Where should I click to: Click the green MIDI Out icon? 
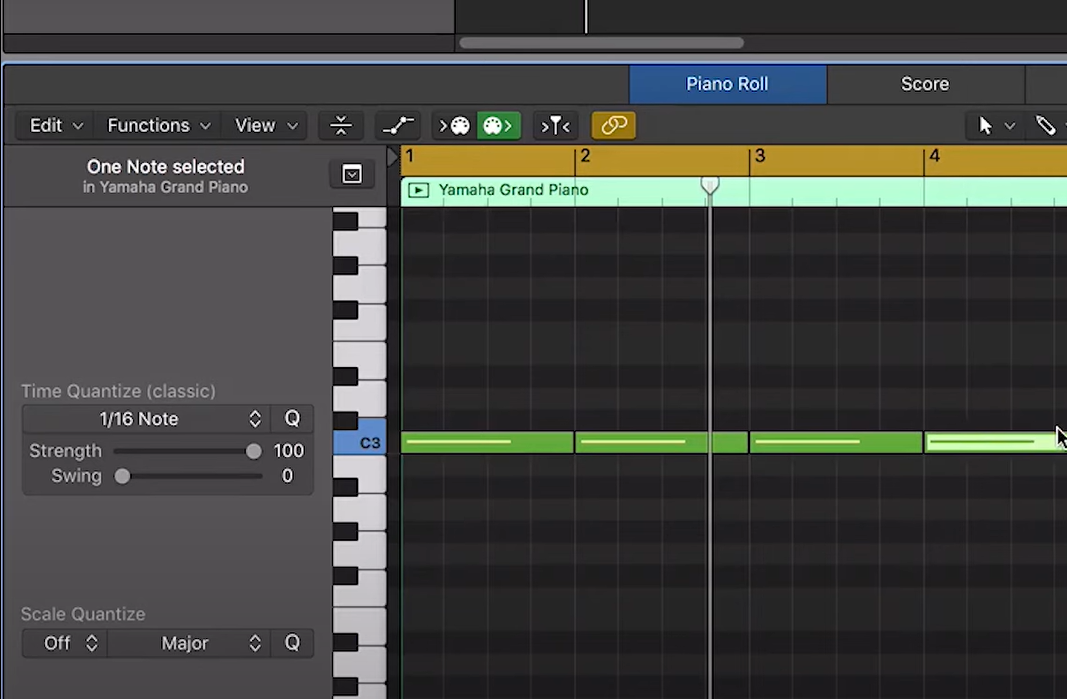click(498, 125)
